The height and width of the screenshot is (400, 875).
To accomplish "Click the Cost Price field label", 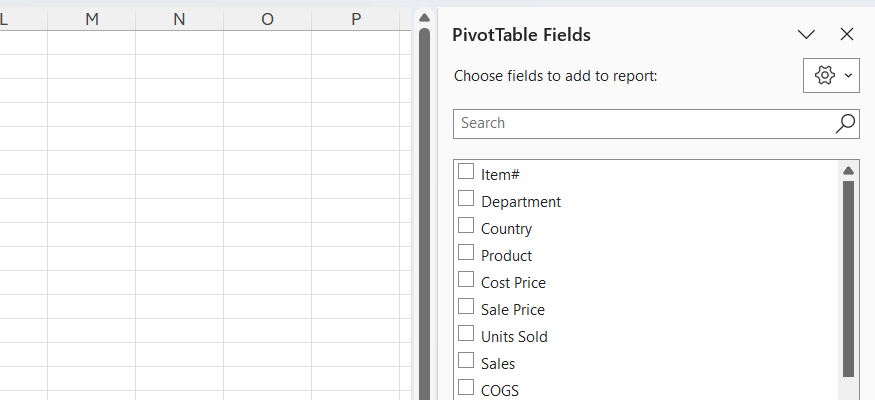I will pos(513,283).
